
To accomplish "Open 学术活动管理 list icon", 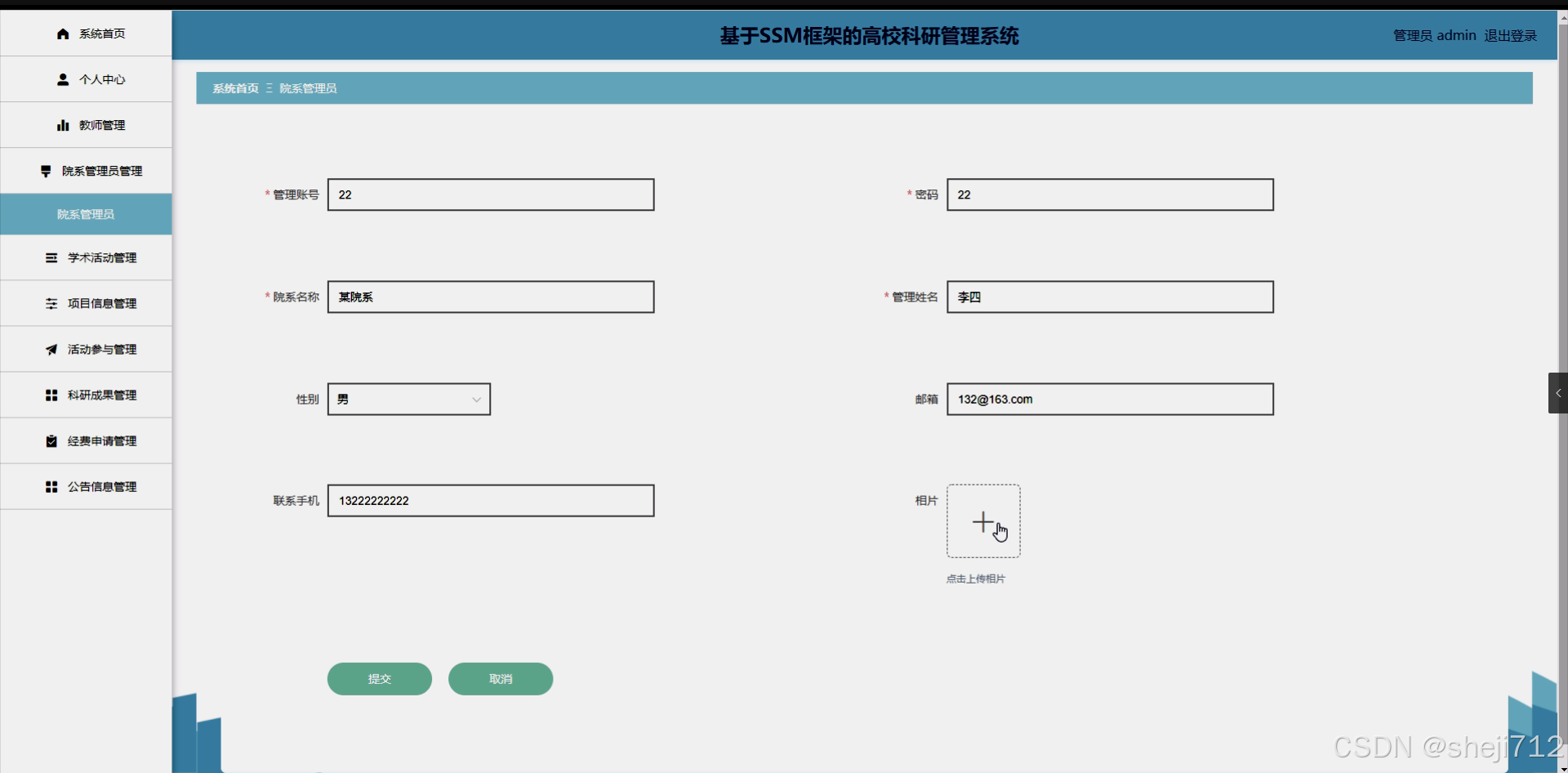I will [51, 257].
